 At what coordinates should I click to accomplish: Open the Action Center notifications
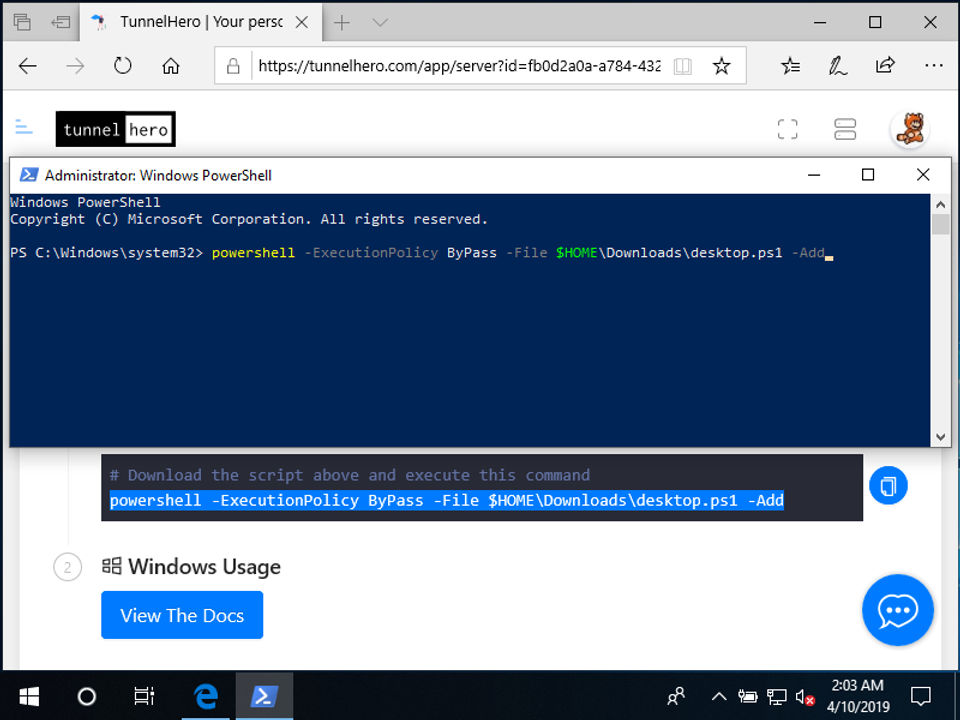pos(921,696)
